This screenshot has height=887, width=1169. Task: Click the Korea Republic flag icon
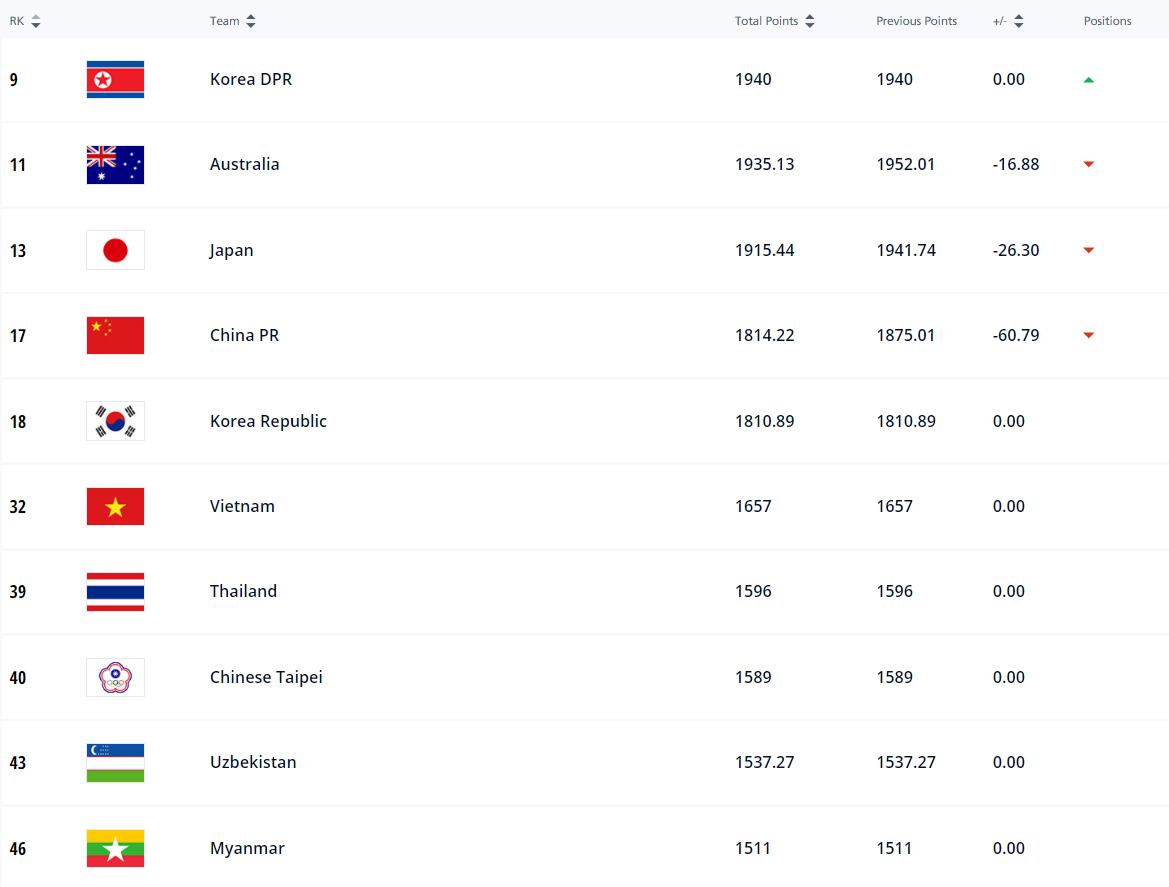(115, 421)
